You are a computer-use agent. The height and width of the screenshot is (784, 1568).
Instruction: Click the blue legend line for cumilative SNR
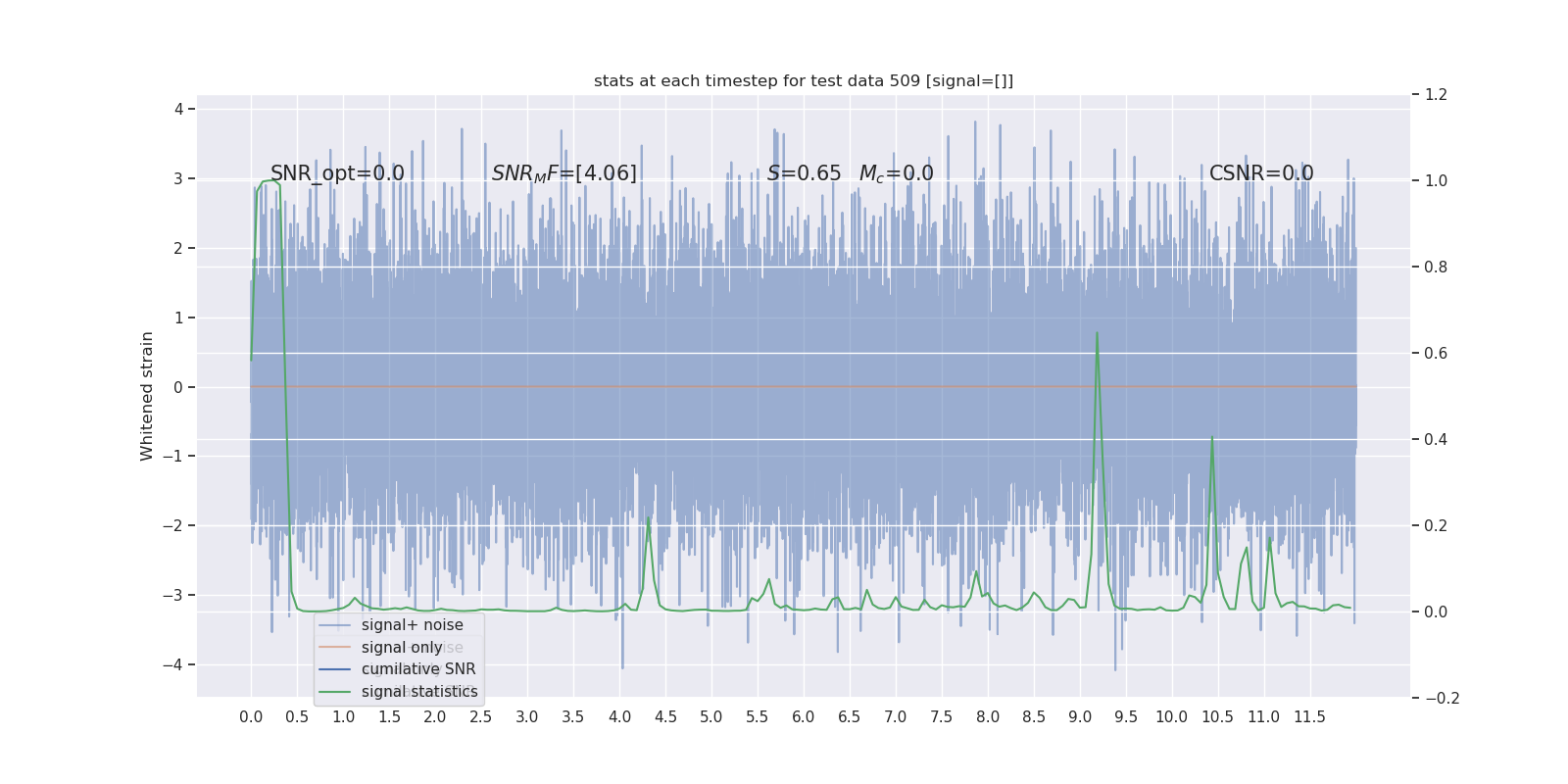[x=335, y=669]
